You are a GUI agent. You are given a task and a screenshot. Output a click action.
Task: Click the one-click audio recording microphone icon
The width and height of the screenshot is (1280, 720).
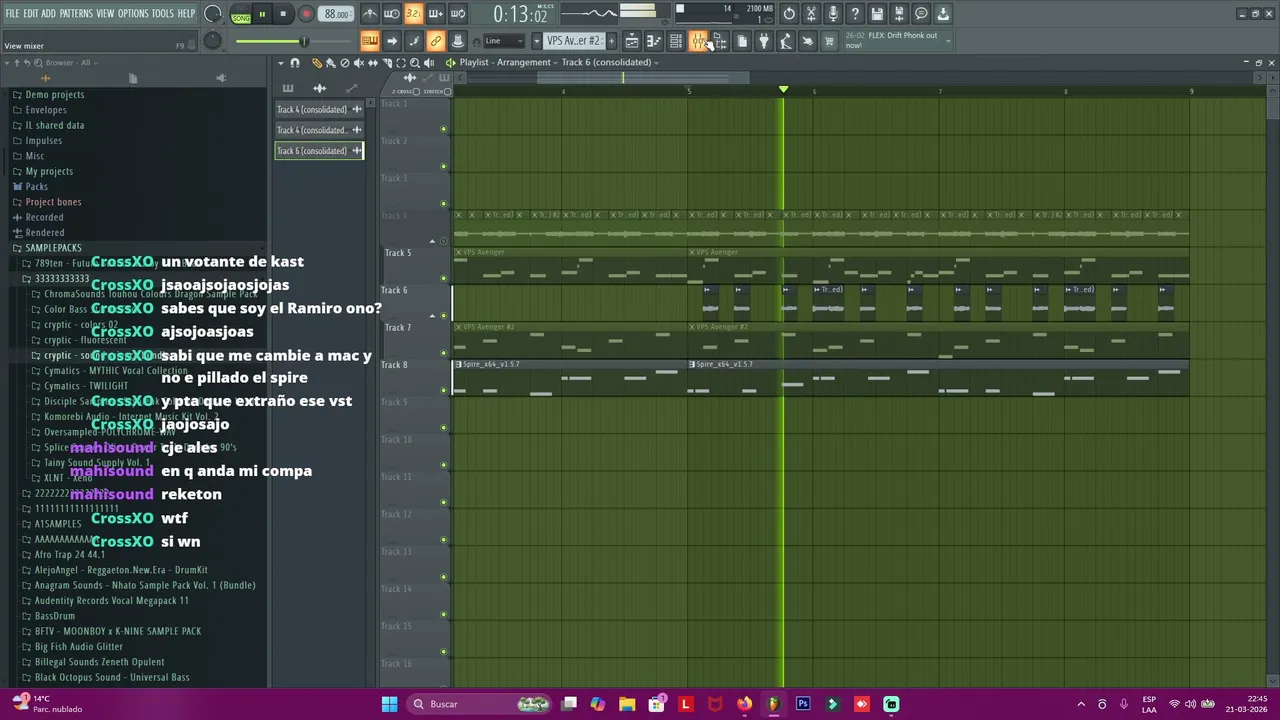[833, 14]
